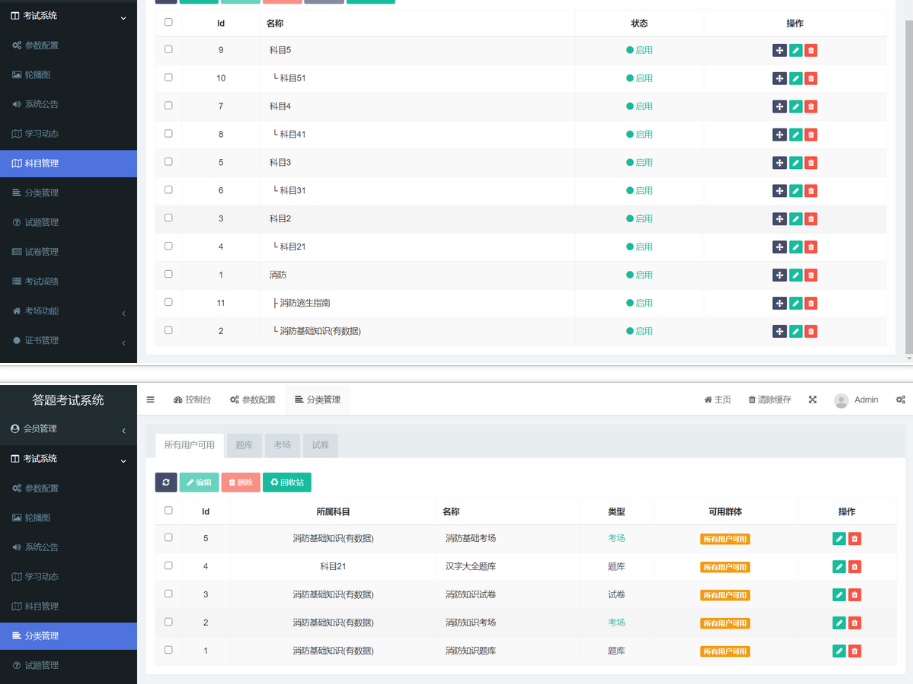
Task: Edit the 消防知识试卷 category row
Action: click(x=838, y=594)
